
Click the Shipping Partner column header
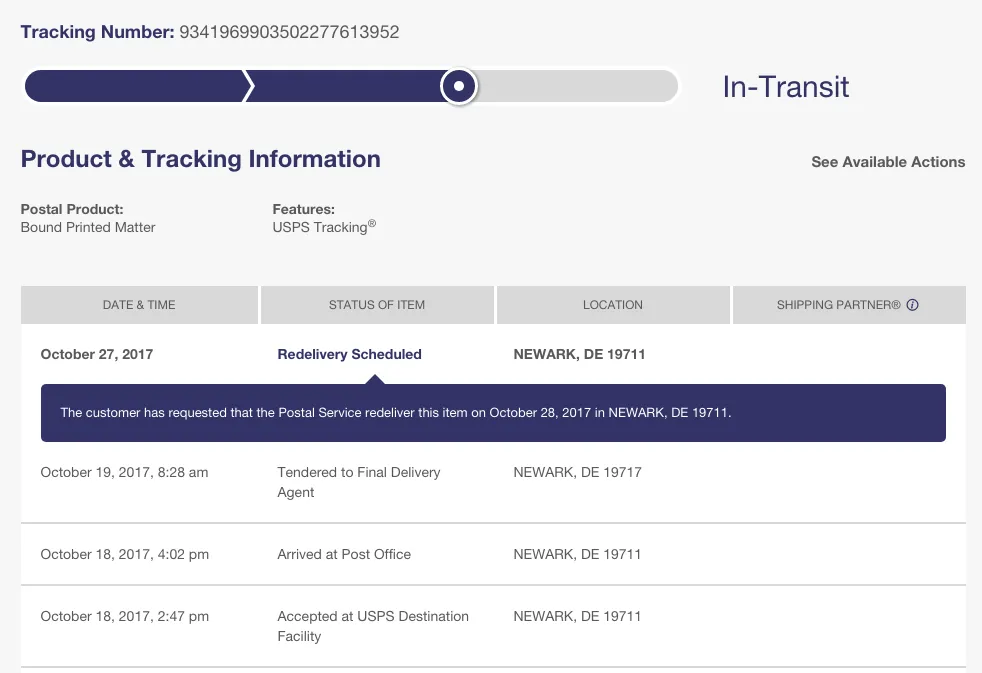pos(838,305)
